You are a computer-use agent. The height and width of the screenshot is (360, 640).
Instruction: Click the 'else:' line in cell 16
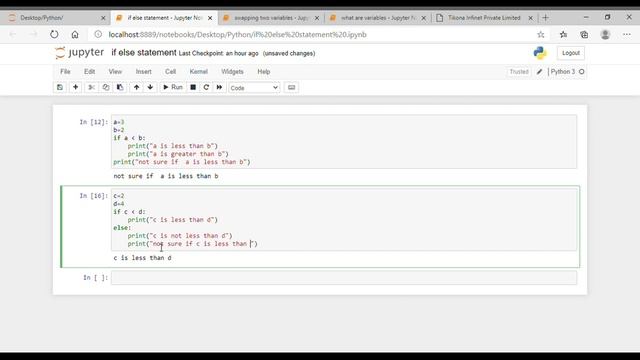(x=122, y=228)
